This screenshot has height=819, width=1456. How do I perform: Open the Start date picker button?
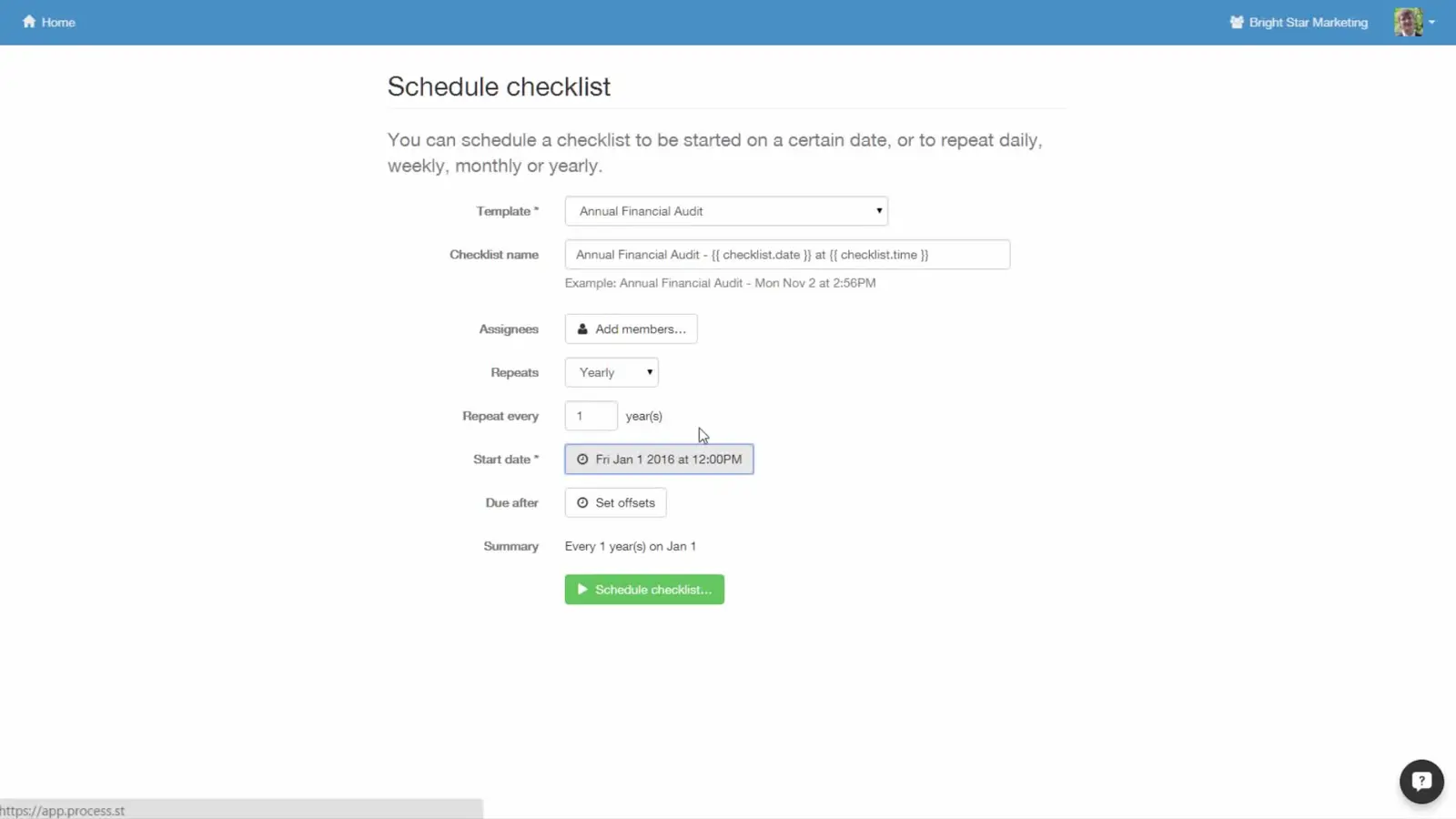[659, 460]
